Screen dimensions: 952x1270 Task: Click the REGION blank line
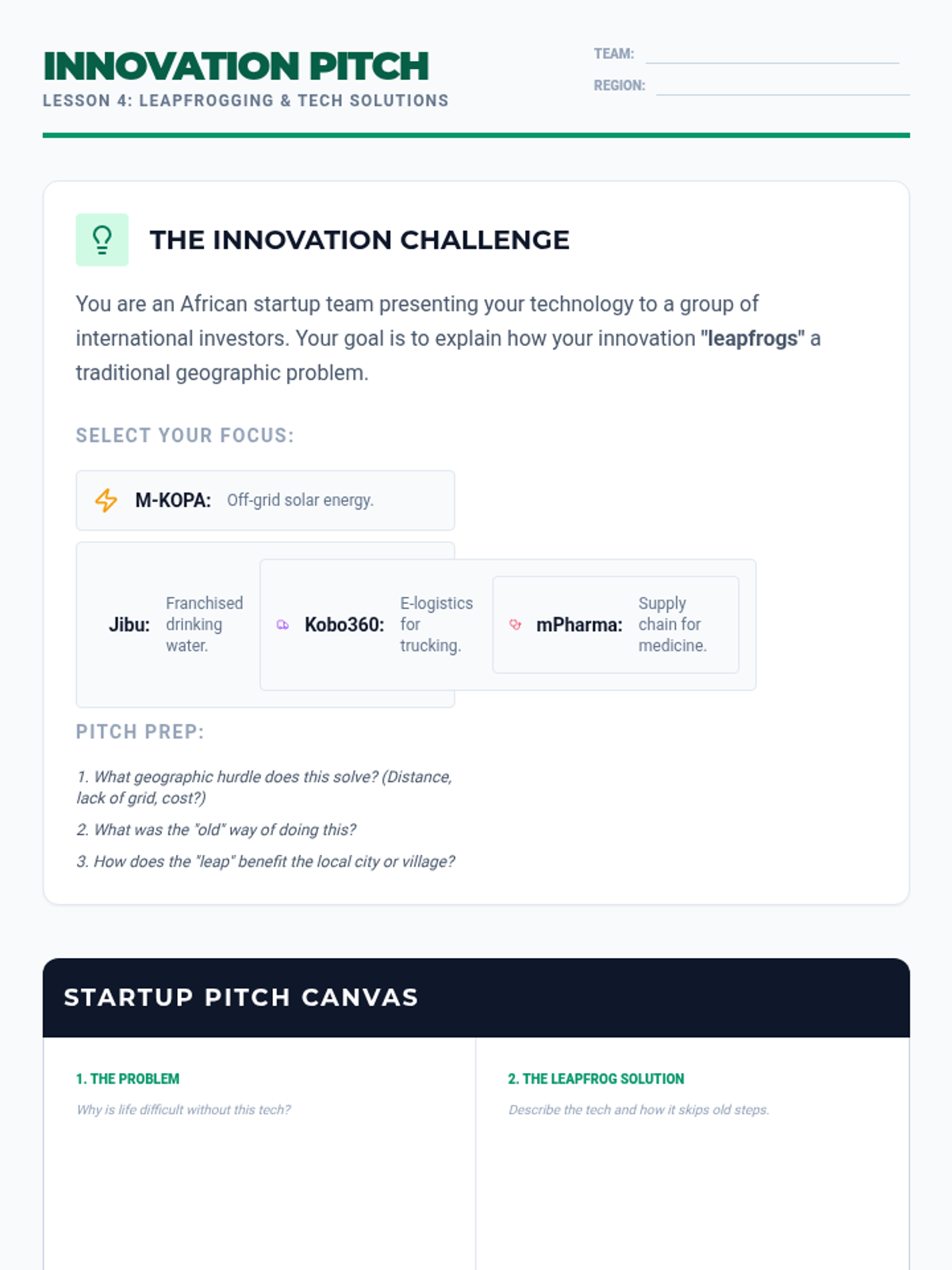(x=782, y=86)
